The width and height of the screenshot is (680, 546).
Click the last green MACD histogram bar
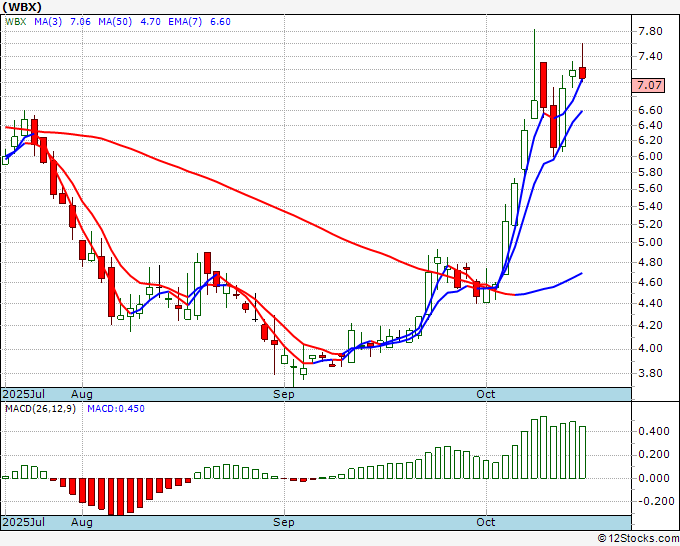[582, 452]
